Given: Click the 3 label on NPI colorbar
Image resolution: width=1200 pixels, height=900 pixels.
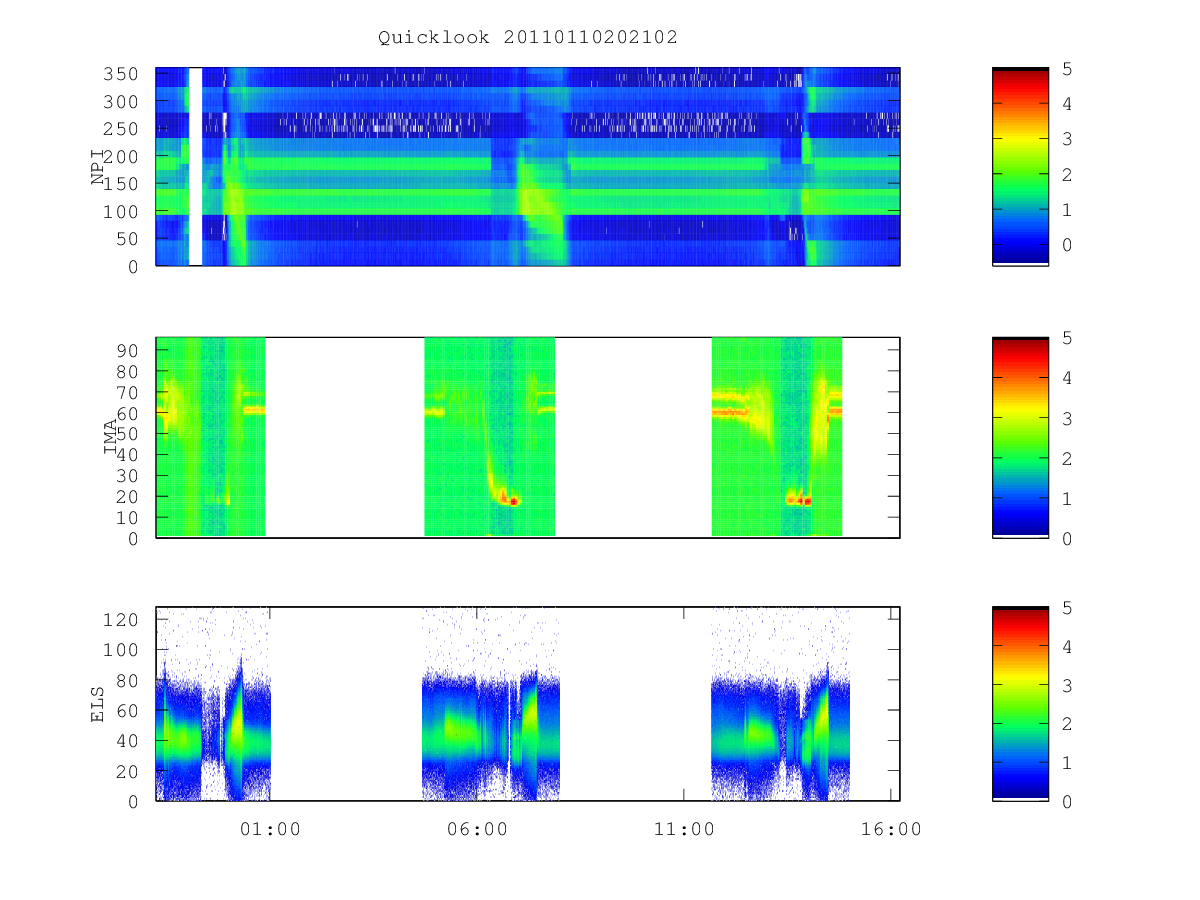Looking at the screenshot, I should pyautogui.click(x=1068, y=139).
